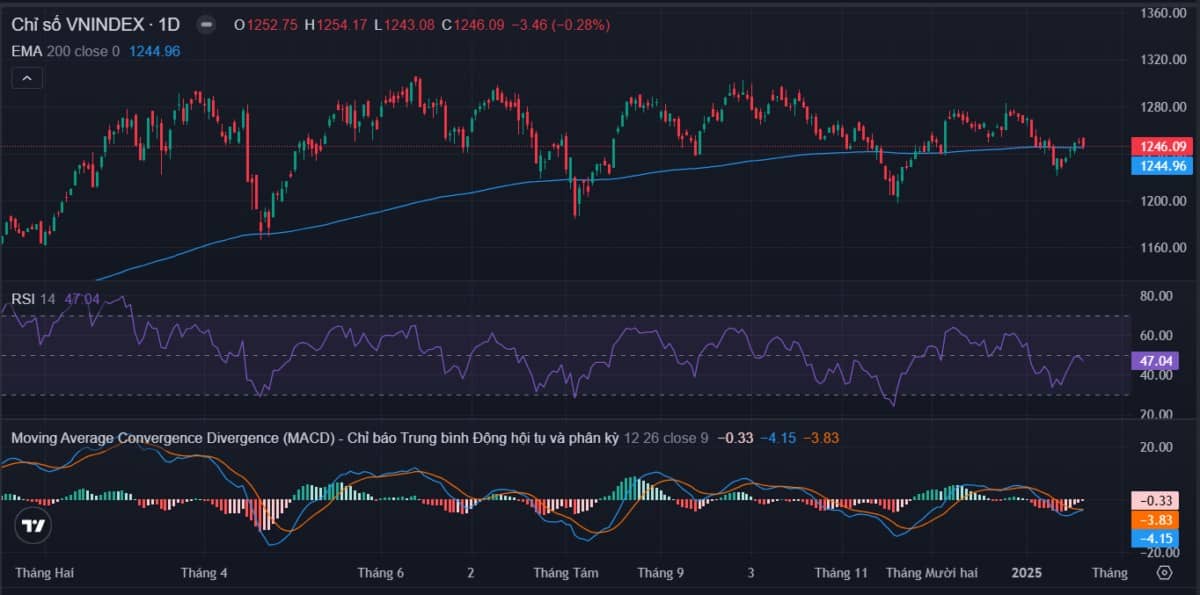Click the 1320.00 price scale label
Image resolution: width=1200 pixels, height=595 pixels.
(1163, 60)
